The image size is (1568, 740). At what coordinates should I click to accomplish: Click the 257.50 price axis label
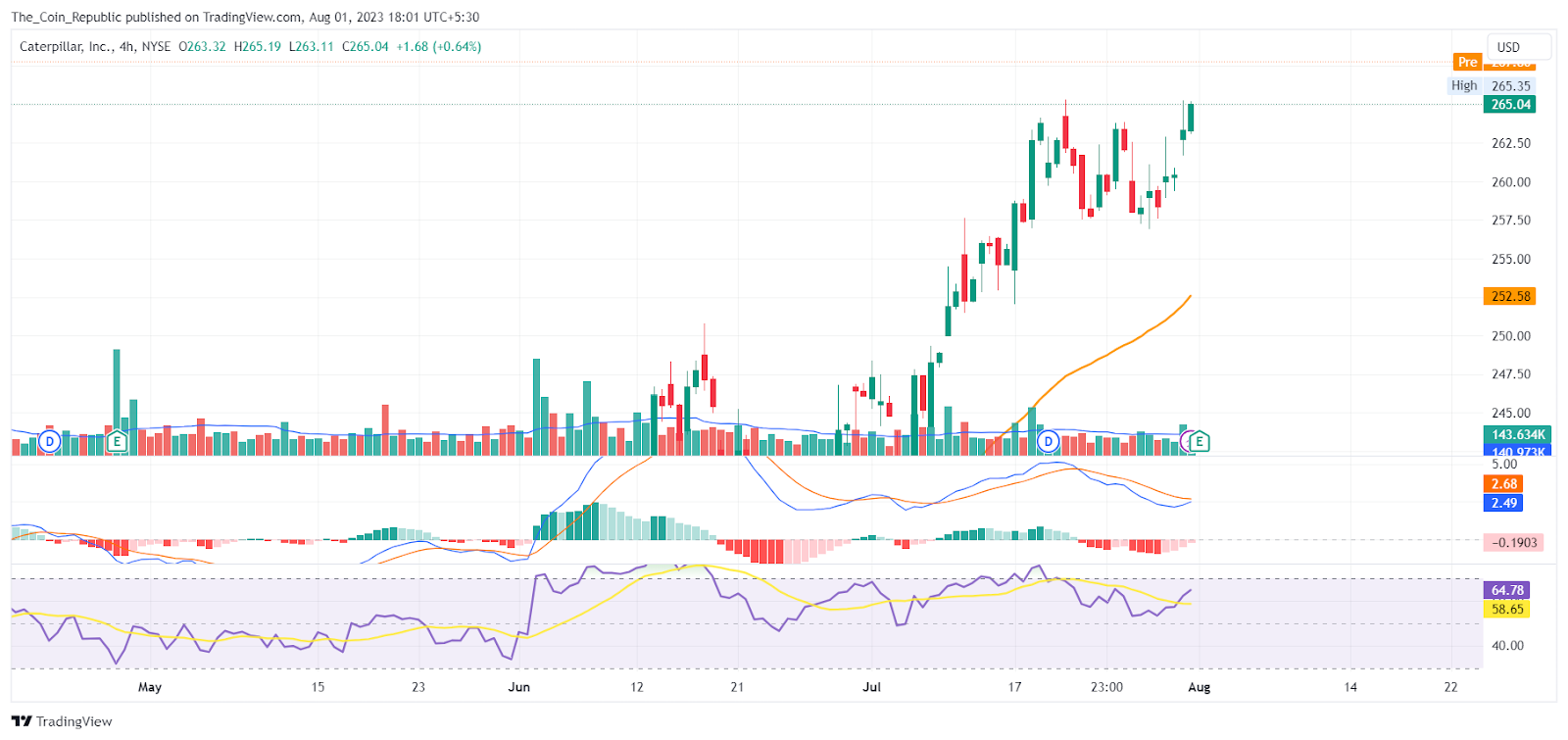tap(1510, 220)
